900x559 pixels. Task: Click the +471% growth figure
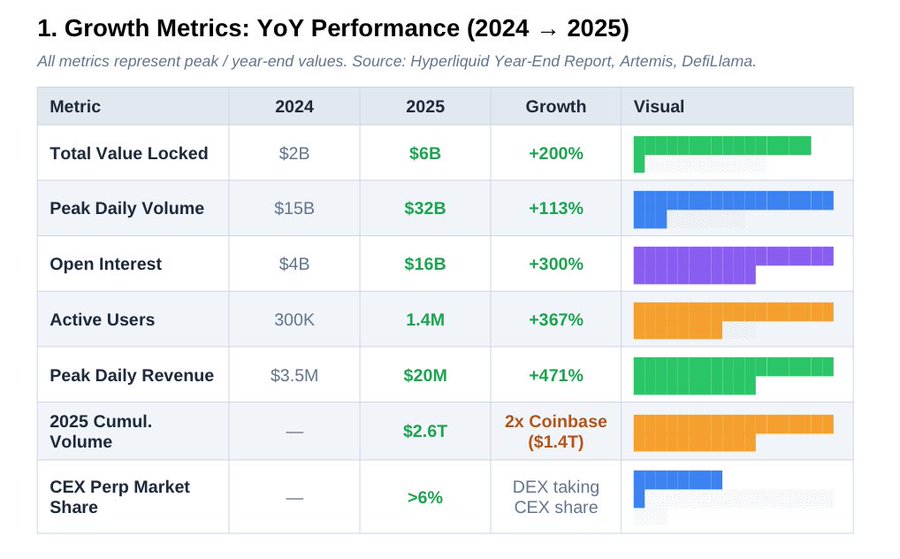pos(556,375)
